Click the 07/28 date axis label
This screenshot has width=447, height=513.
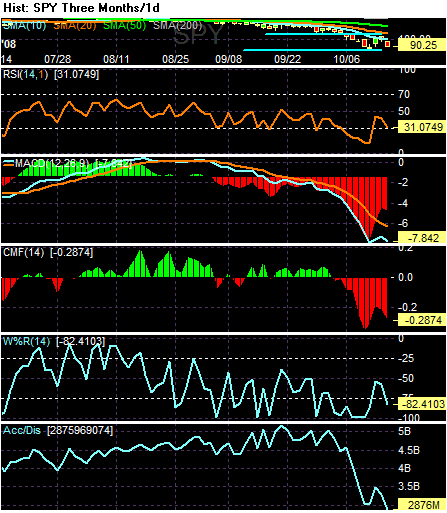(58, 59)
